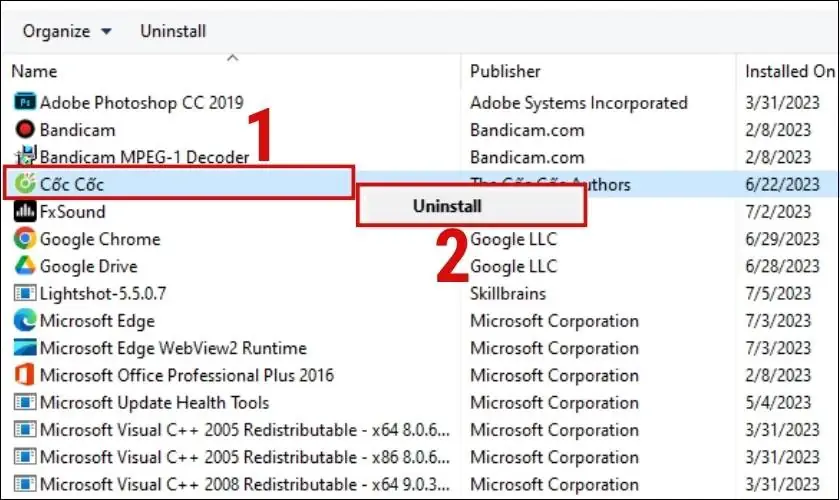Select Microsoft Office Professional Plus 2016 name

[187, 376]
